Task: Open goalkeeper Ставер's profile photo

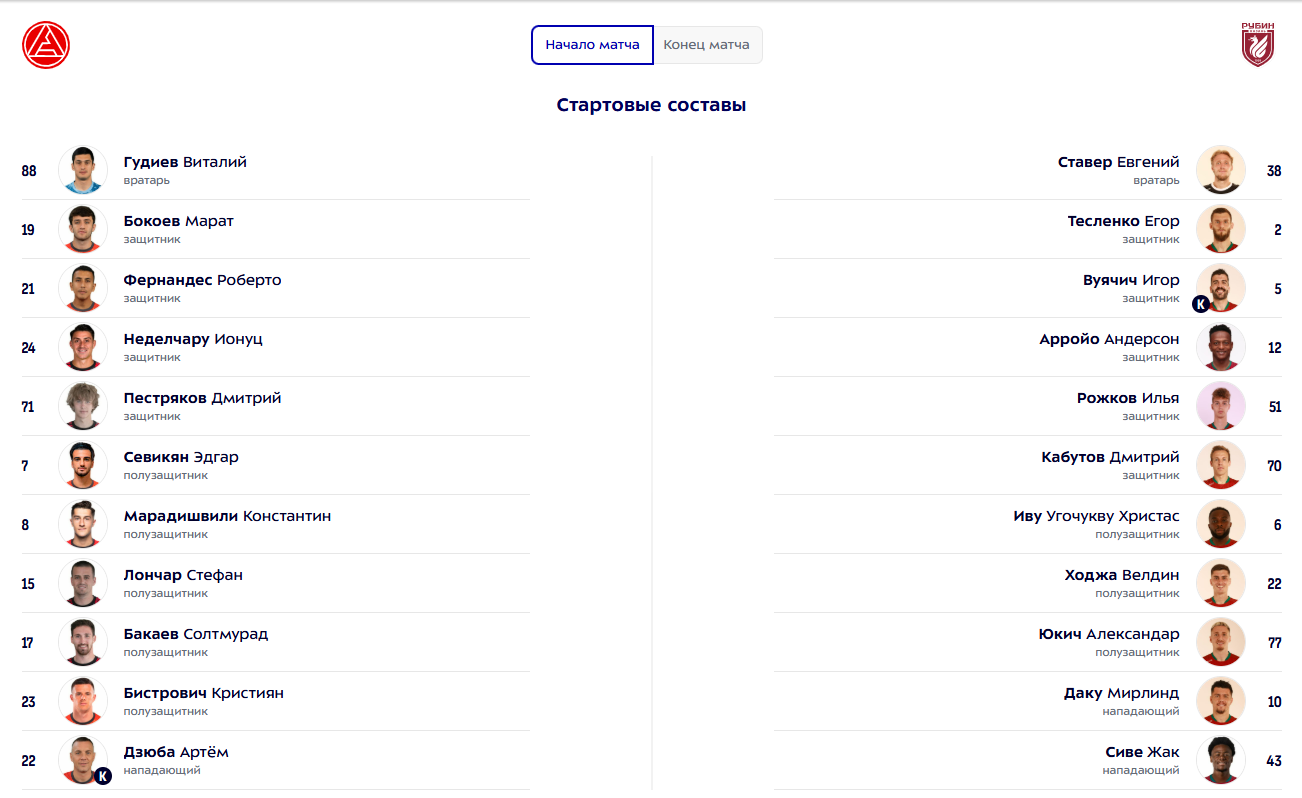Action: point(1221,170)
